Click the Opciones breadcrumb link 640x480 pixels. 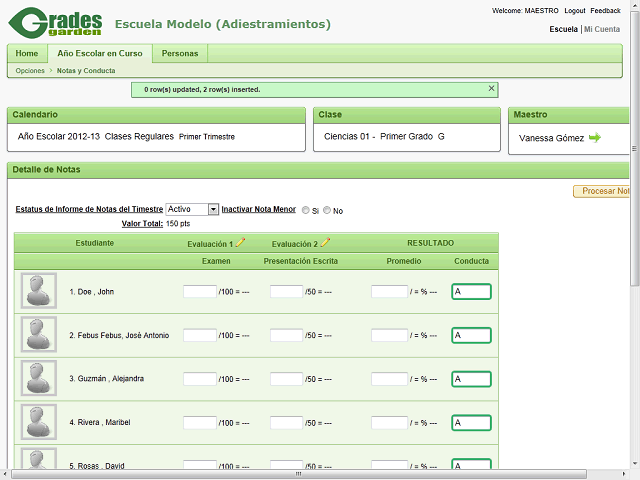tap(30, 71)
